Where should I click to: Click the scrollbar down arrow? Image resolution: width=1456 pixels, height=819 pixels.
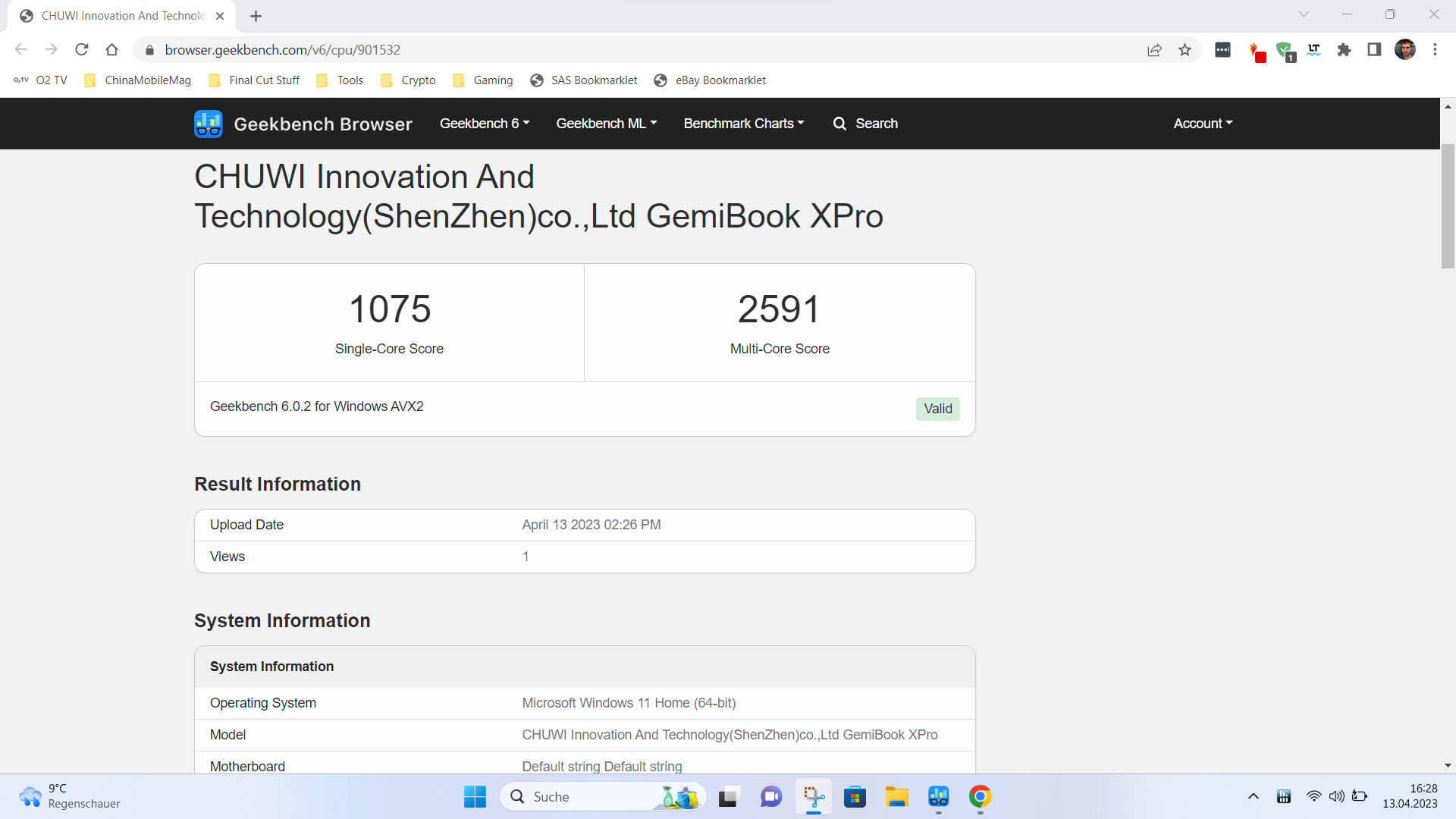pos(1448,766)
